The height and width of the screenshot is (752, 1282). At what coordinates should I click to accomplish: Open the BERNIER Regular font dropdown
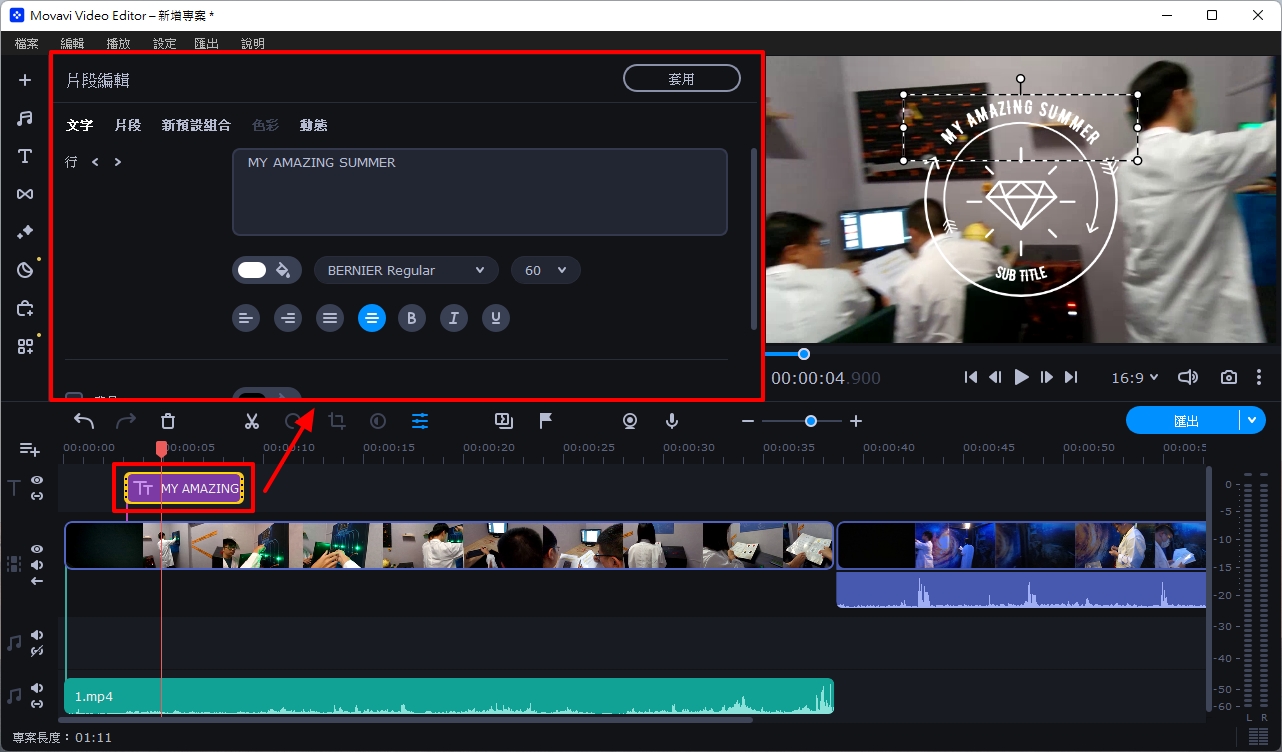pos(406,270)
